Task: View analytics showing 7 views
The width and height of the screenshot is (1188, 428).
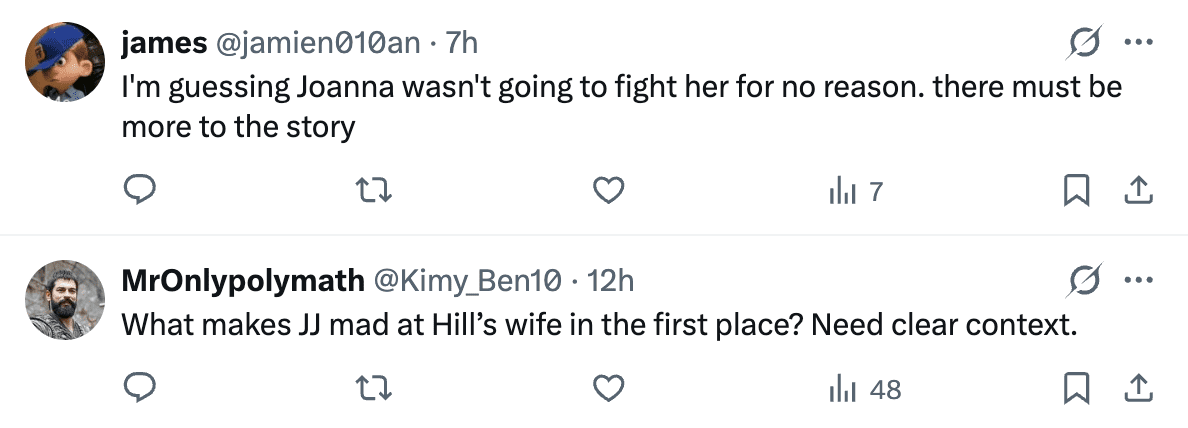Action: click(856, 190)
